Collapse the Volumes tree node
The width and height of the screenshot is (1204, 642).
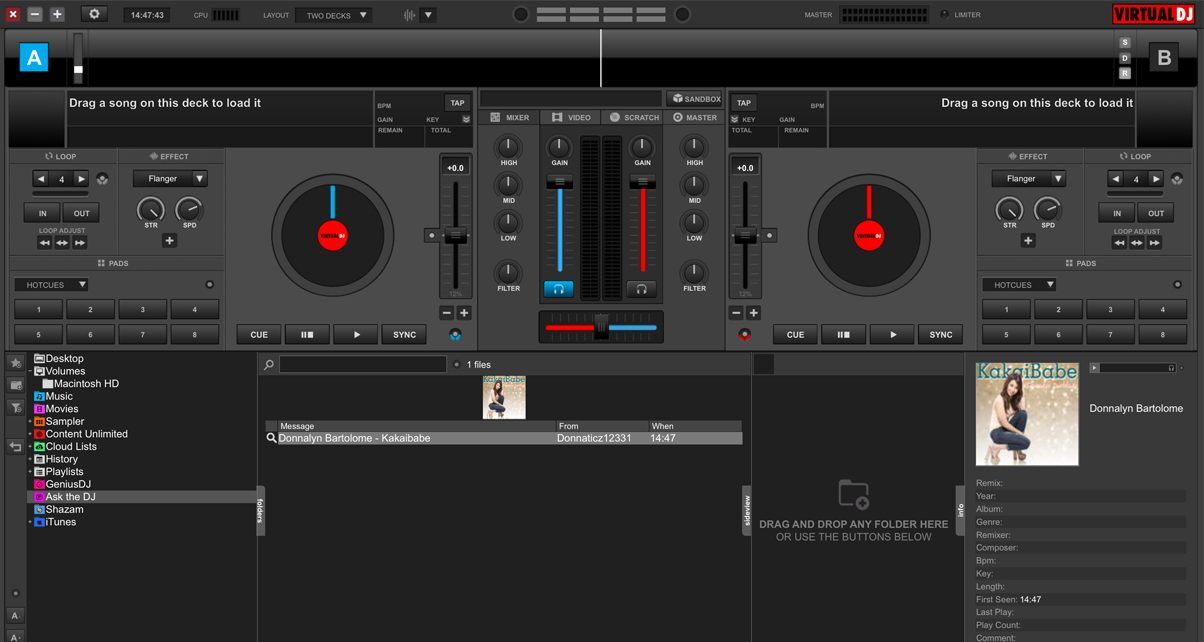point(30,371)
